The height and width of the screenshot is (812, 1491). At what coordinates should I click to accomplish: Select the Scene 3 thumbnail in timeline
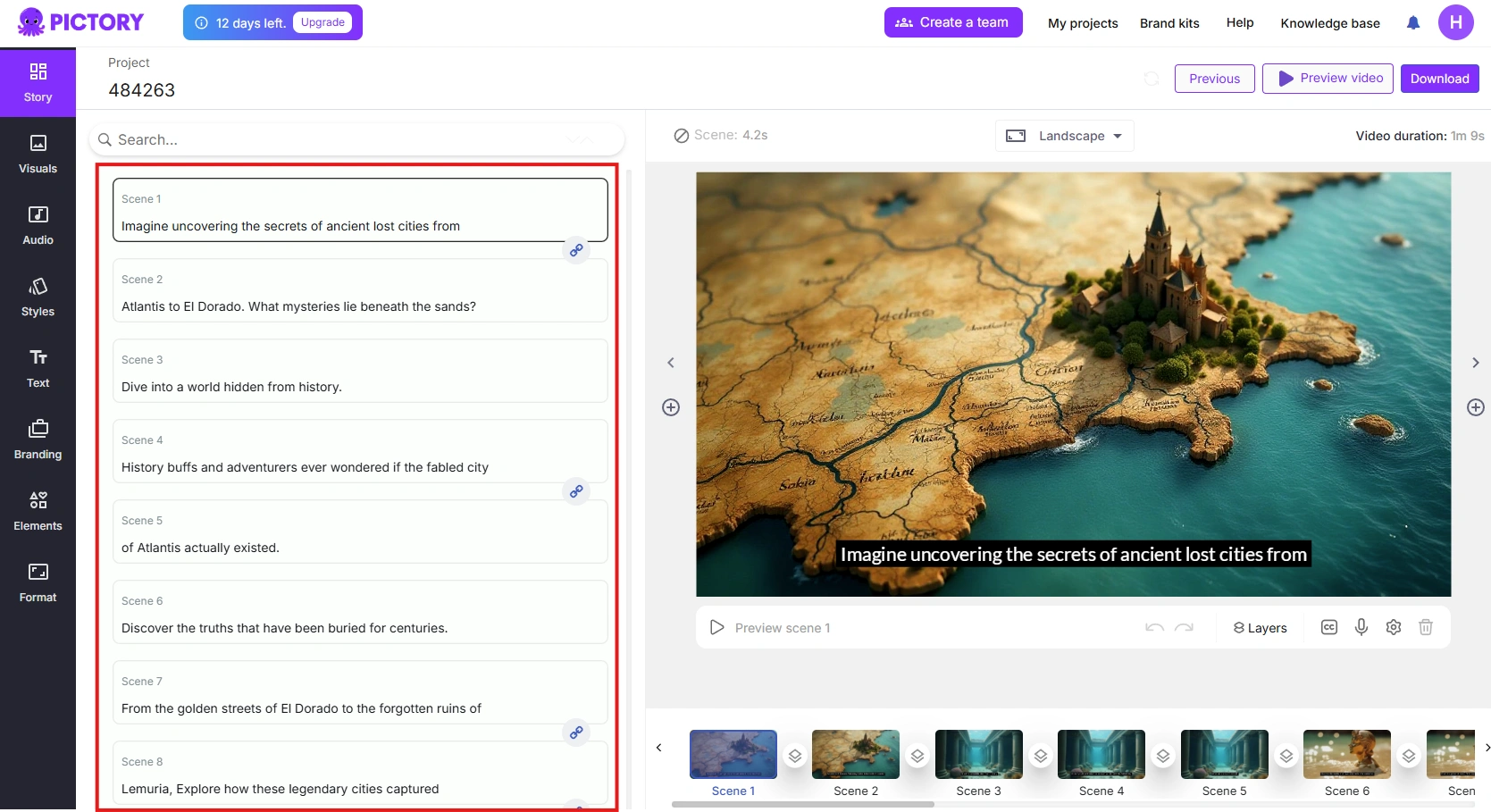(x=978, y=754)
